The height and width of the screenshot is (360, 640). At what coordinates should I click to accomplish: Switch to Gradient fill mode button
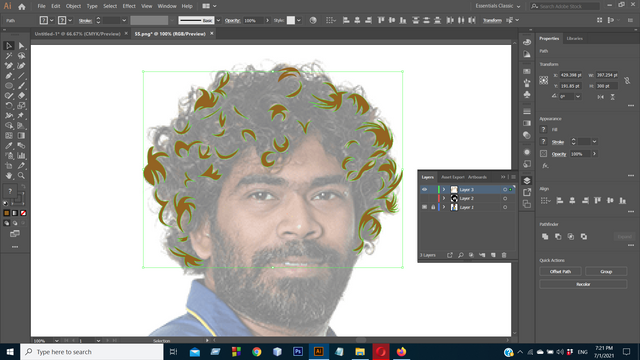(x=15, y=213)
